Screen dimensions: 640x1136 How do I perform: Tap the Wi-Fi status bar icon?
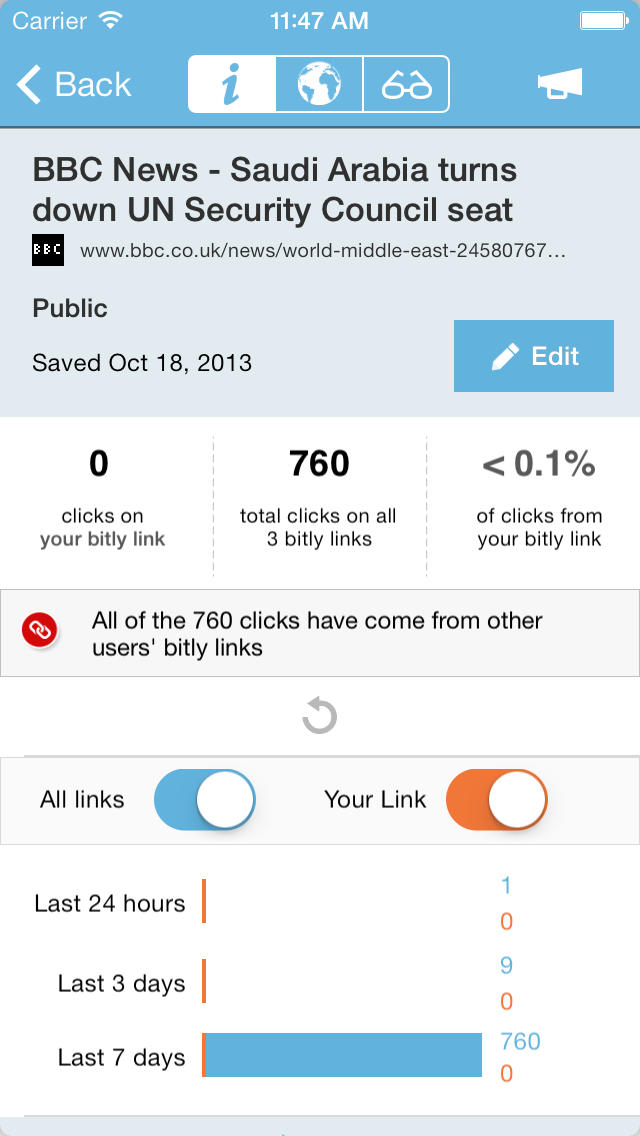coord(110,21)
